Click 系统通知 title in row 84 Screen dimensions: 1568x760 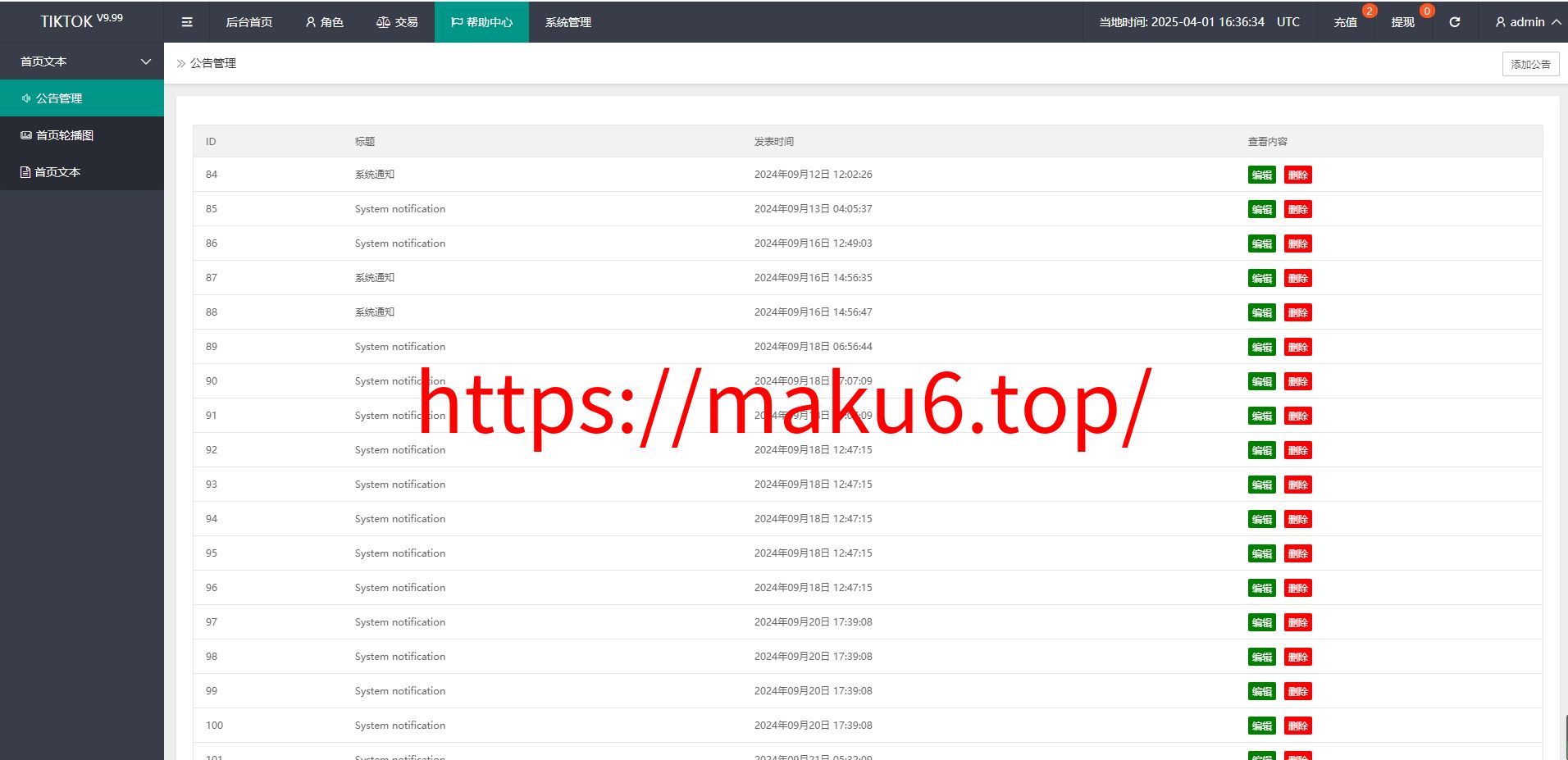tap(375, 175)
